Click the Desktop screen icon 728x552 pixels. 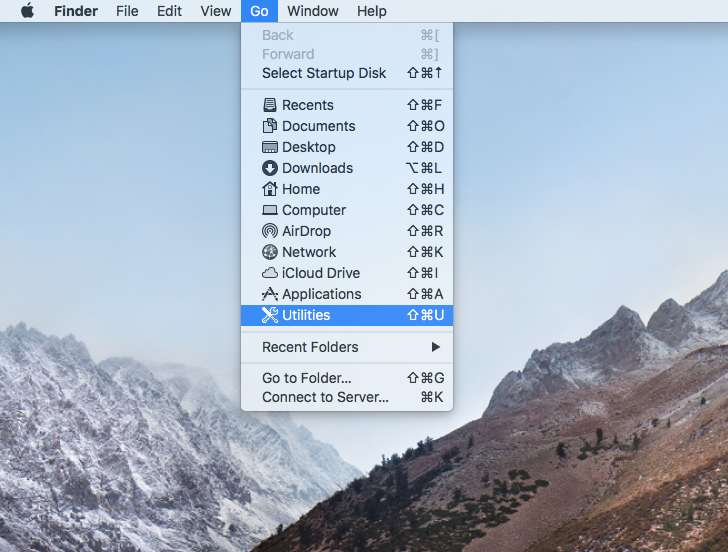point(270,147)
